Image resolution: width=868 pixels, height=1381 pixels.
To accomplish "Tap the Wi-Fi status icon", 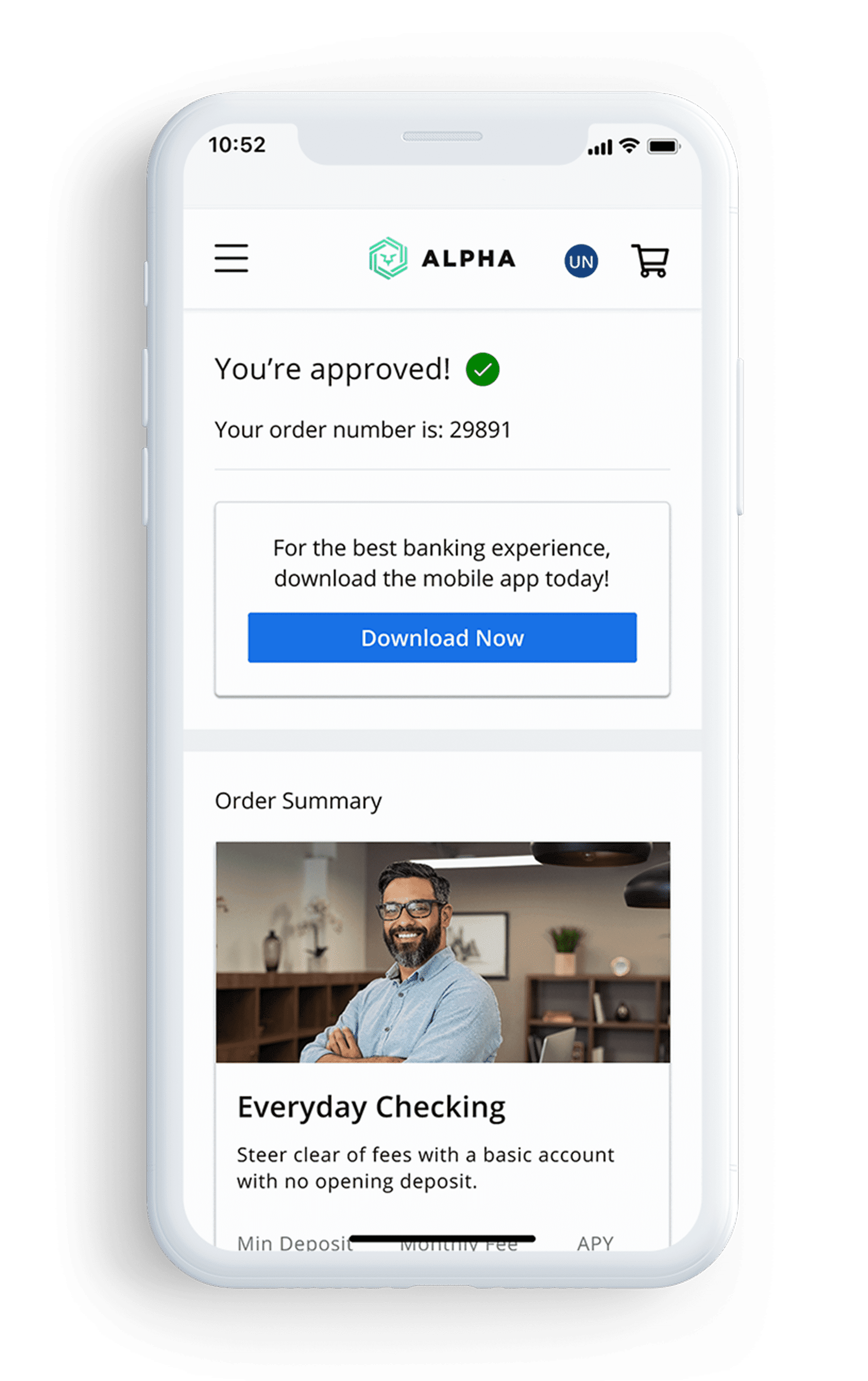I will [x=629, y=146].
